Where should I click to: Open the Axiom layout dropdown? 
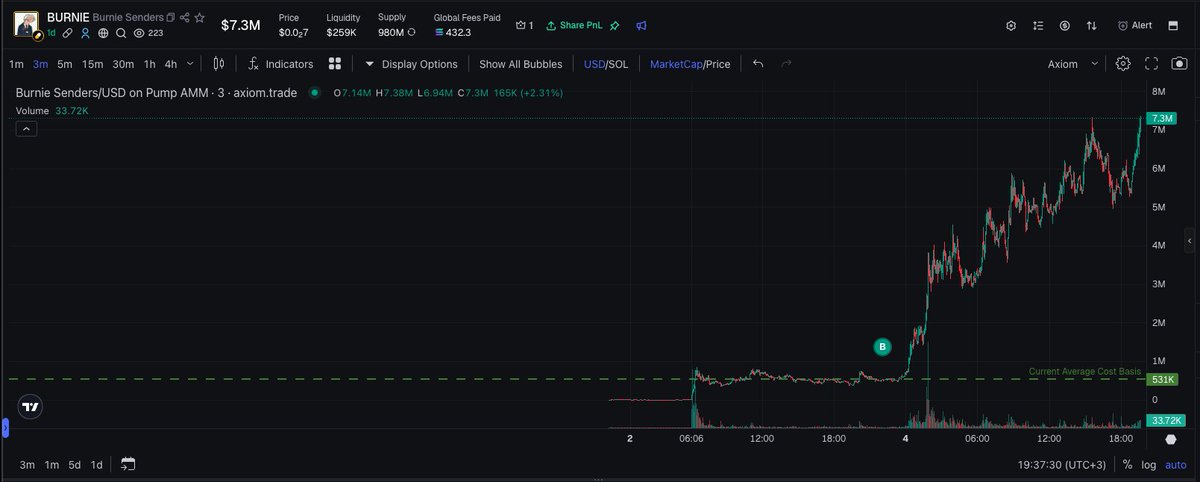[x=1072, y=64]
